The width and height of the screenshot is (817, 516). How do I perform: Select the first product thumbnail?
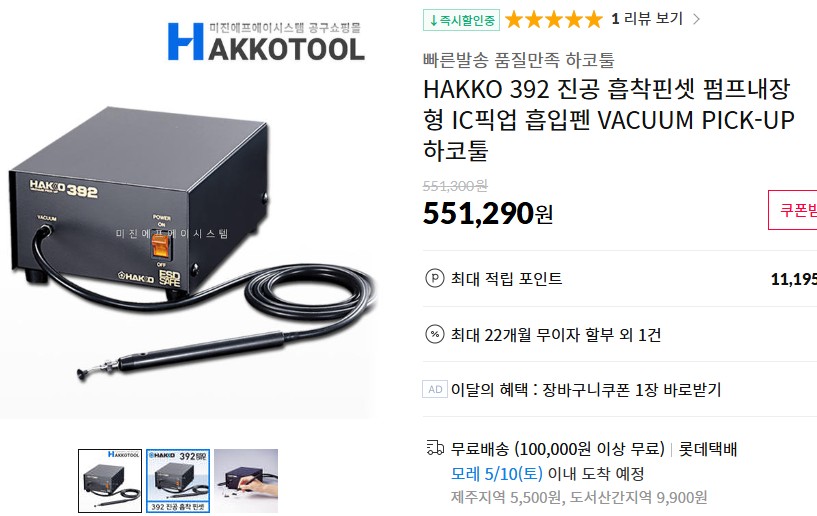click(x=110, y=481)
